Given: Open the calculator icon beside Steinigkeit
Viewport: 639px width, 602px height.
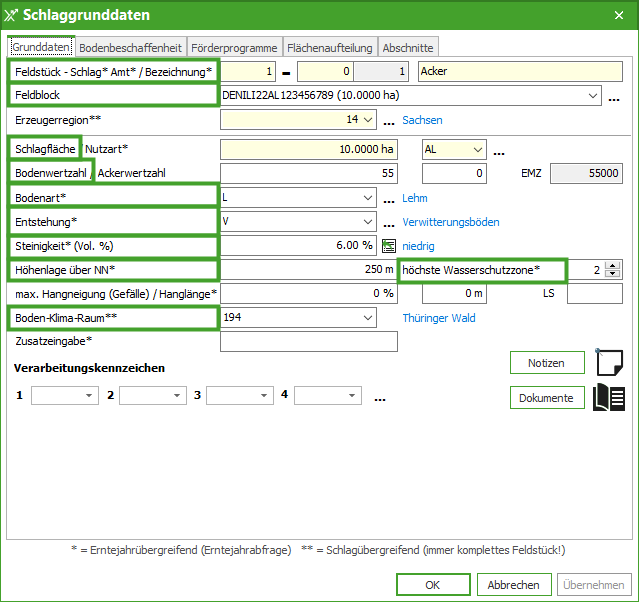Looking at the screenshot, I should 389,246.
